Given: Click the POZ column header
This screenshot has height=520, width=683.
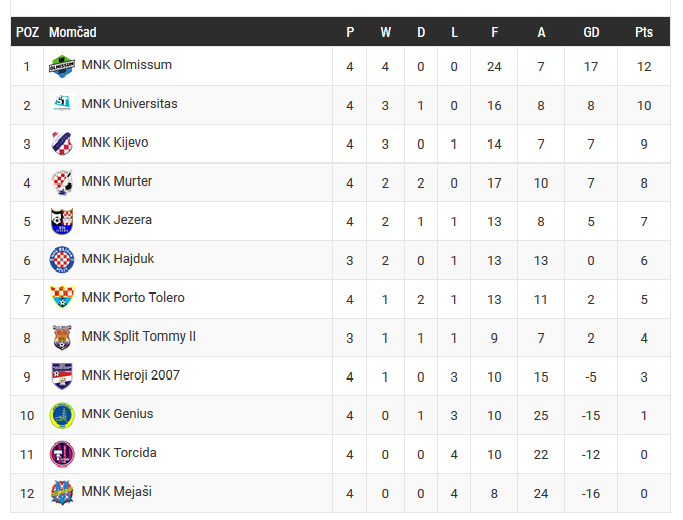Looking at the screenshot, I should (x=27, y=32).
